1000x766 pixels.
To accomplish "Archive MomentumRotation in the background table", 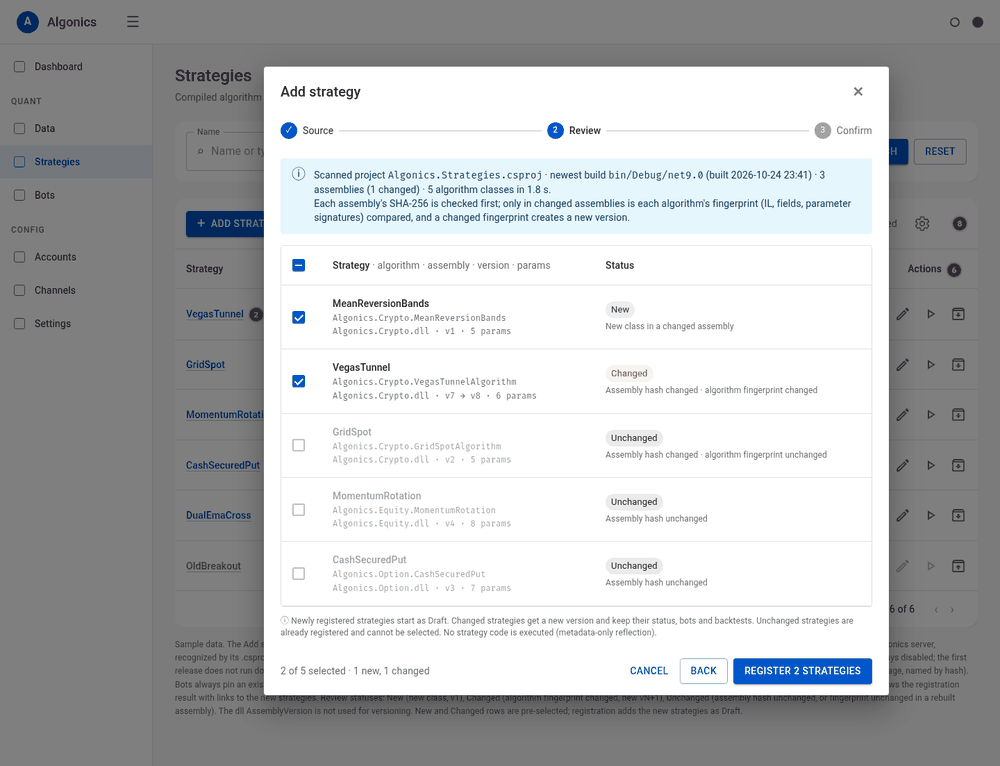I will 958,415.
